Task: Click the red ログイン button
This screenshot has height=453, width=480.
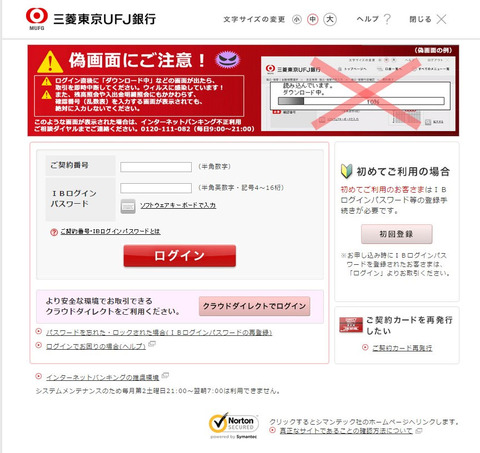Action: [x=180, y=256]
